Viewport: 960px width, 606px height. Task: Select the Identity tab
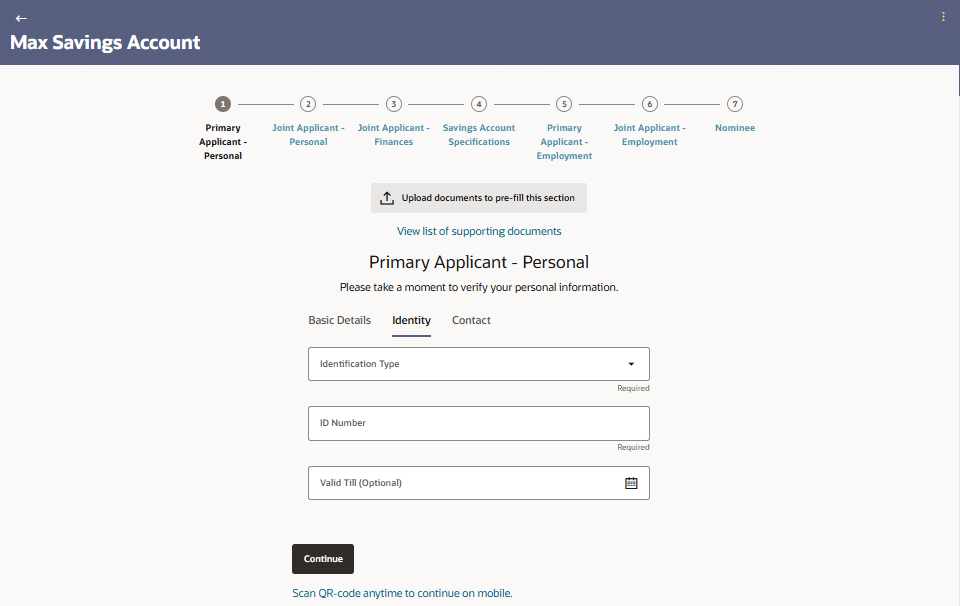coord(411,321)
